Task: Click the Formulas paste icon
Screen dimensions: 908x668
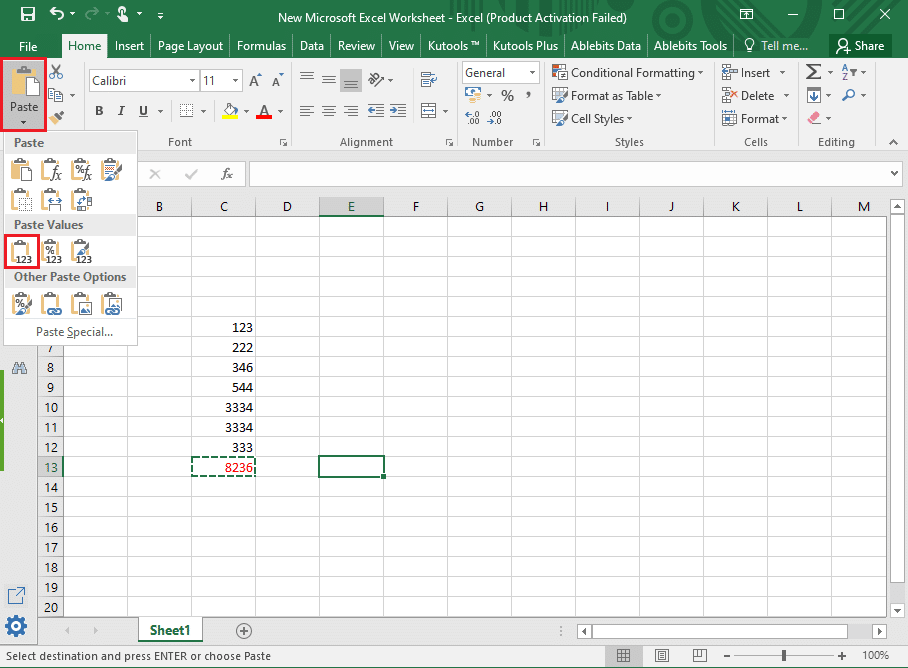Action: [x=51, y=170]
